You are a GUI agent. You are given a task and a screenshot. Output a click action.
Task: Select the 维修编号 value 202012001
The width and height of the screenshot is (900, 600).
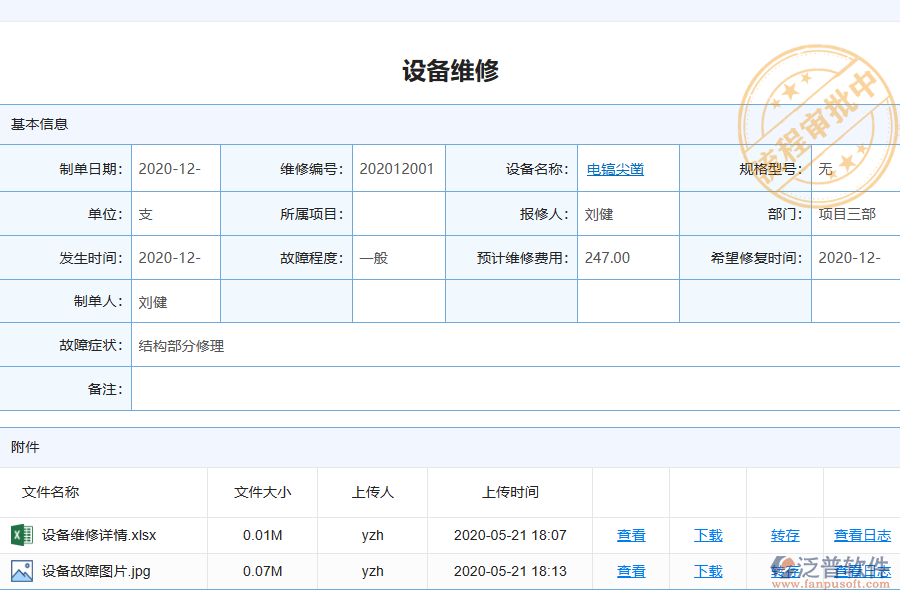(x=398, y=169)
